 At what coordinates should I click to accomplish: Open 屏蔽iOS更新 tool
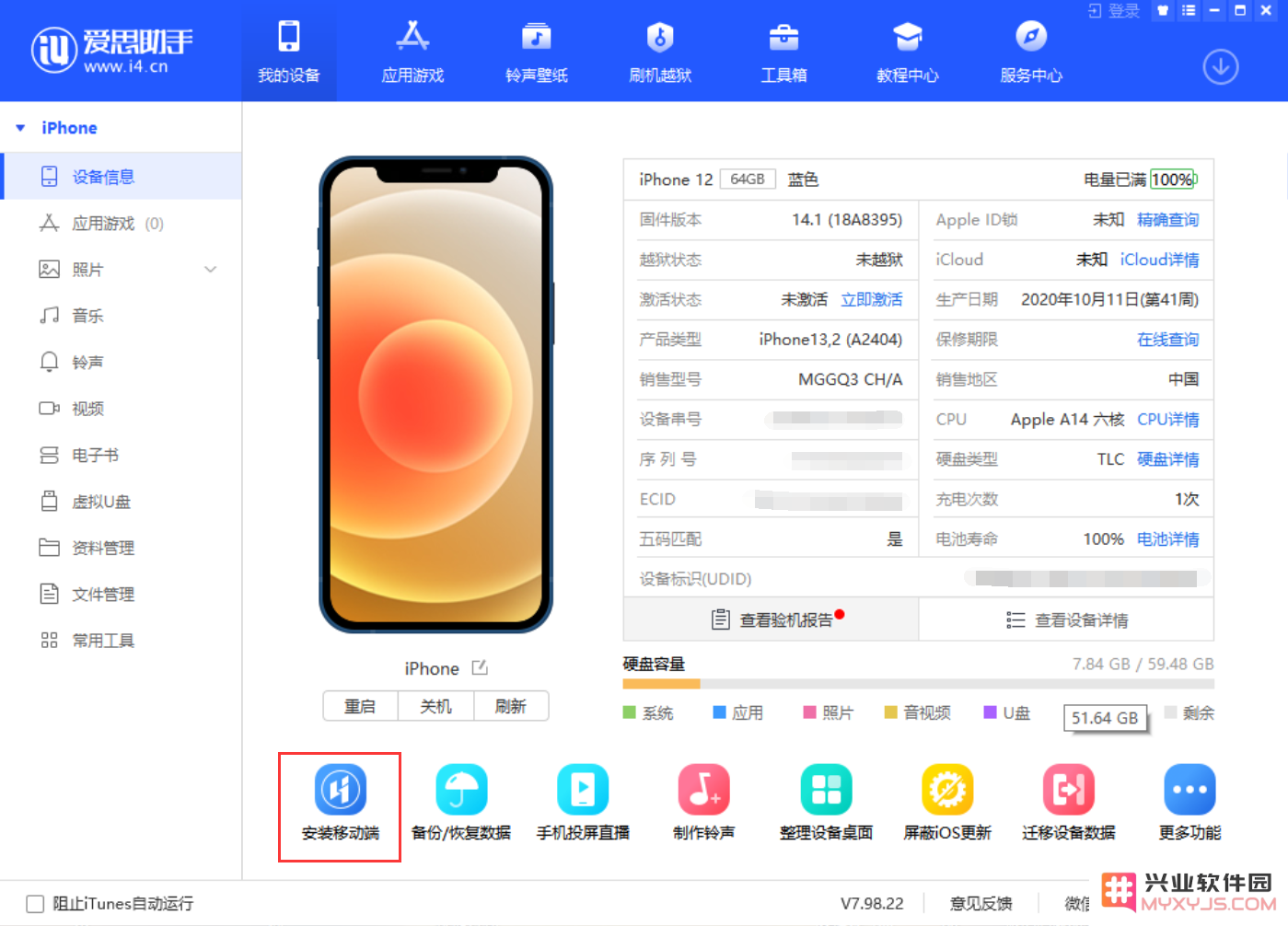[x=947, y=803]
